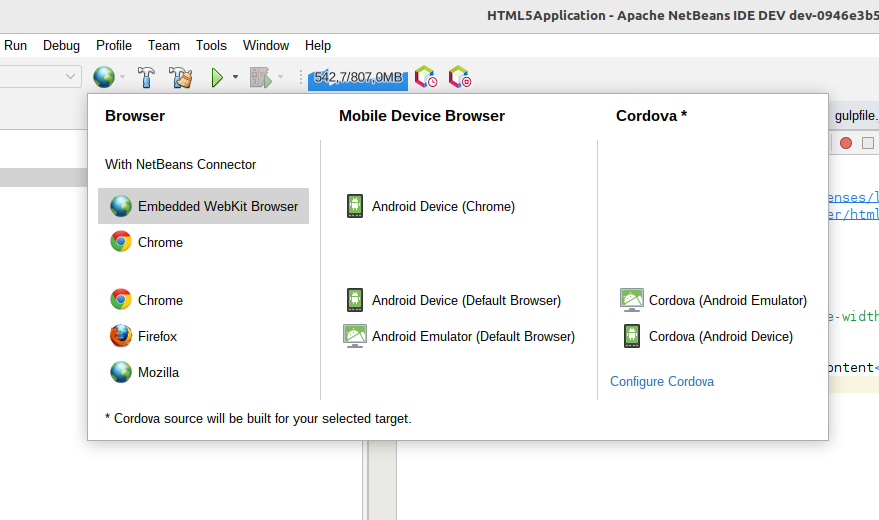
Task: Open the Run menu
Action: point(15,45)
